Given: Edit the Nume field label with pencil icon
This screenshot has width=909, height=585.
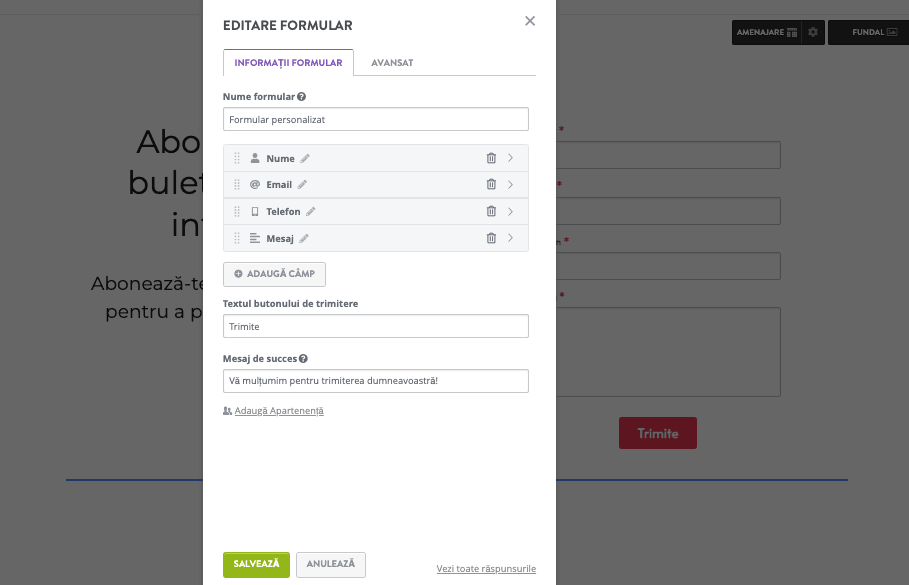Looking at the screenshot, I should pos(304,157).
